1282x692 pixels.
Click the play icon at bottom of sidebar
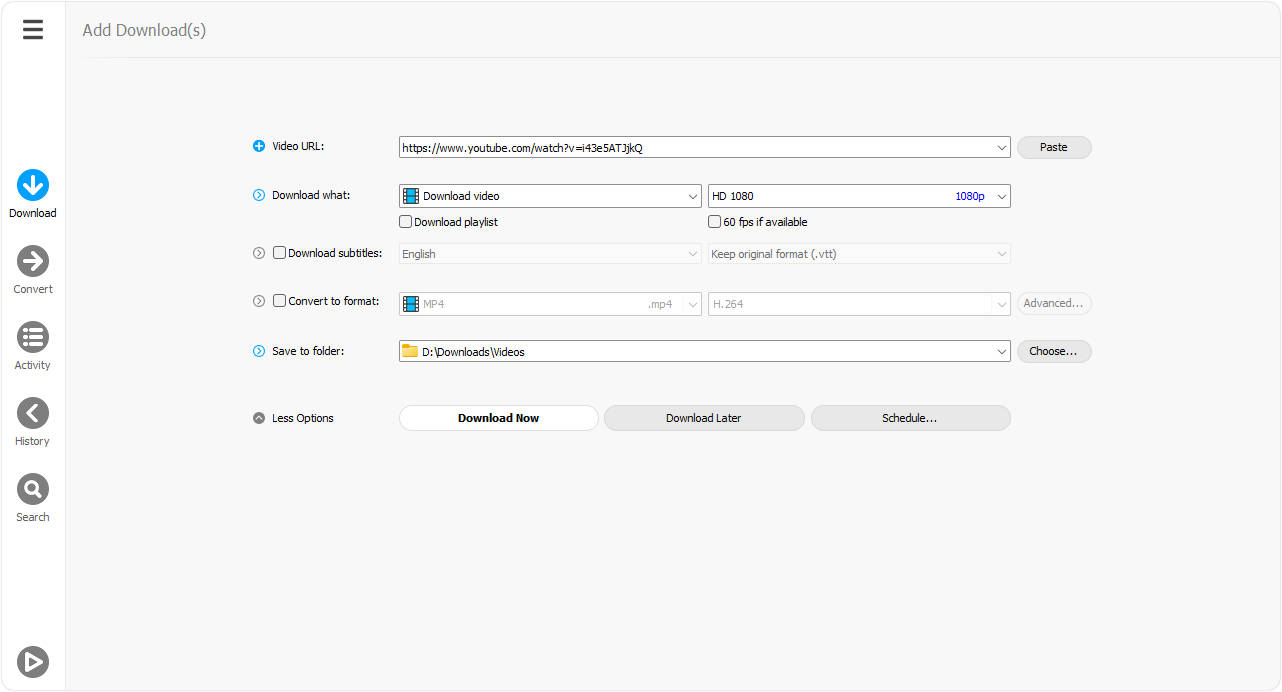(x=33, y=662)
